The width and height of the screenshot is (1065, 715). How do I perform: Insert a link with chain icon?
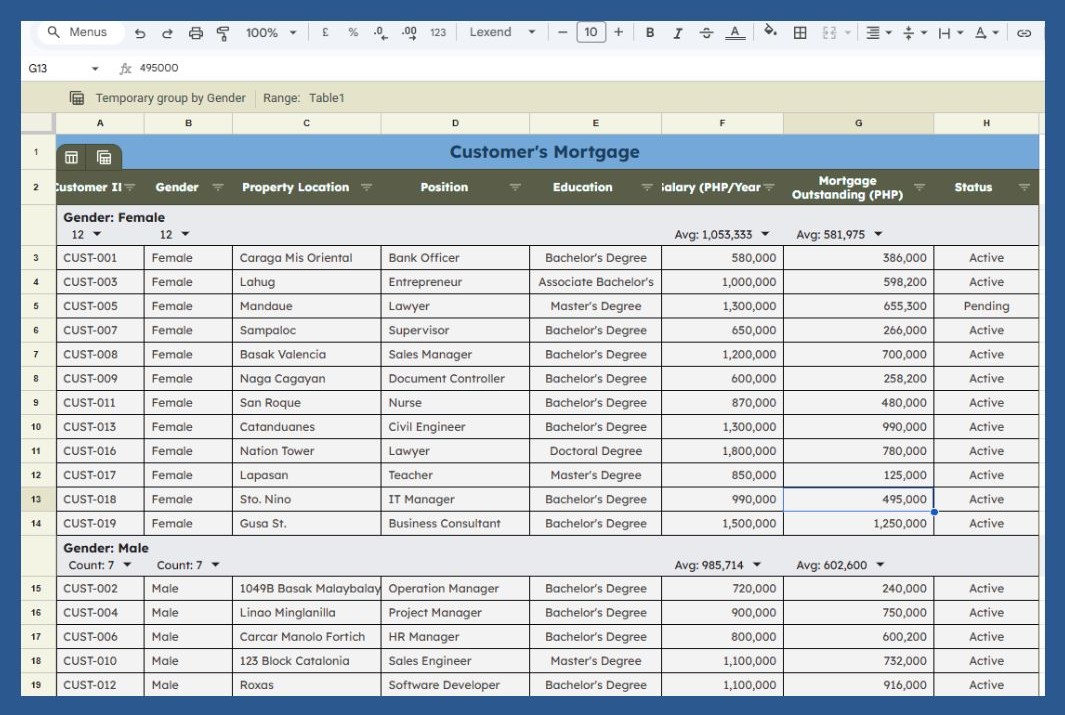pyautogui.click(x=1024, y=33)
